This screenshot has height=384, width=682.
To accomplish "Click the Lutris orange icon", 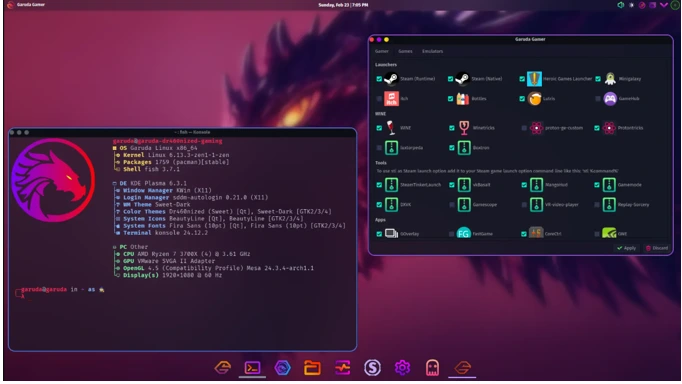I will point(534,99).
